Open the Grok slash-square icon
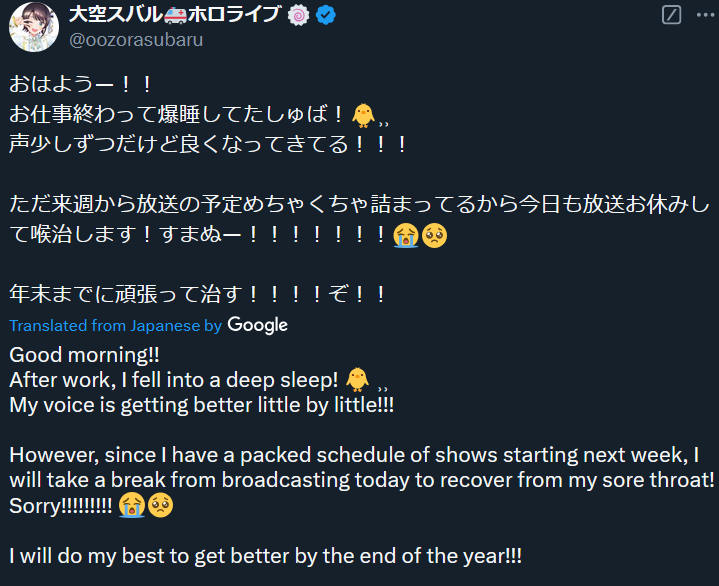Screen dimensions: 719x586 [x=671, y=15]
